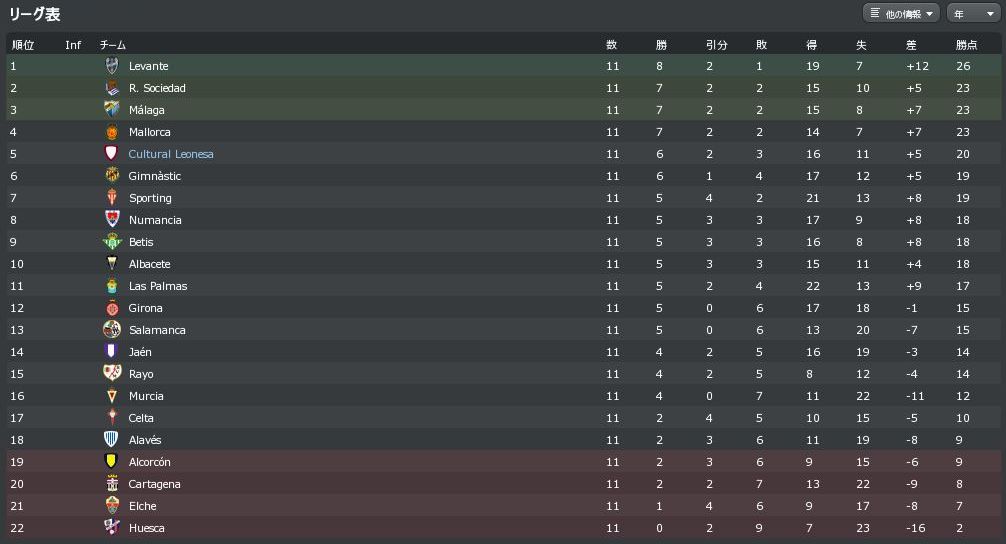Click the Rayo club crest icon
This screenshot has height=544, width=1006.
pos(112,374)
